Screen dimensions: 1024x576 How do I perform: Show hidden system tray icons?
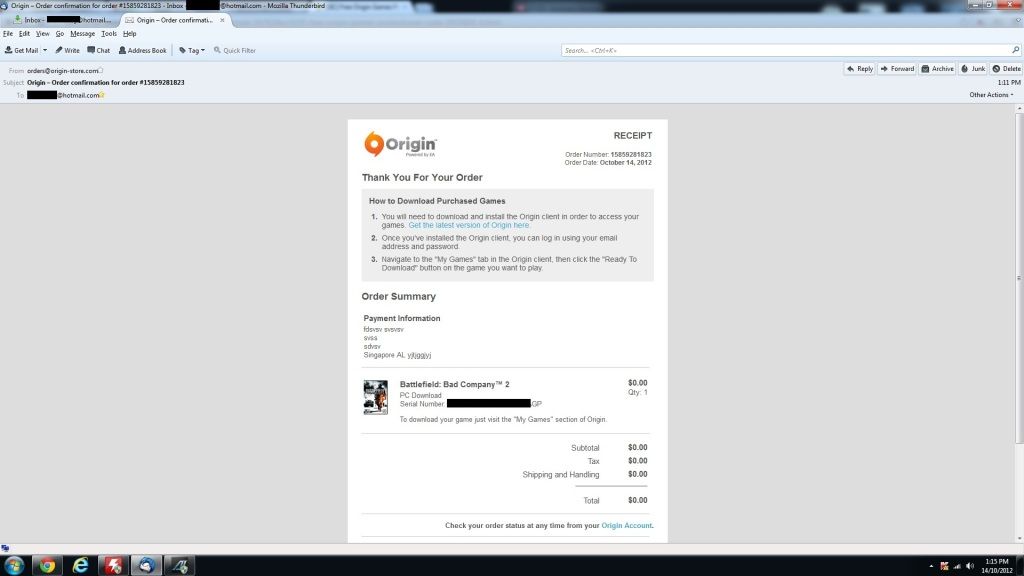[x=931, y=566]
